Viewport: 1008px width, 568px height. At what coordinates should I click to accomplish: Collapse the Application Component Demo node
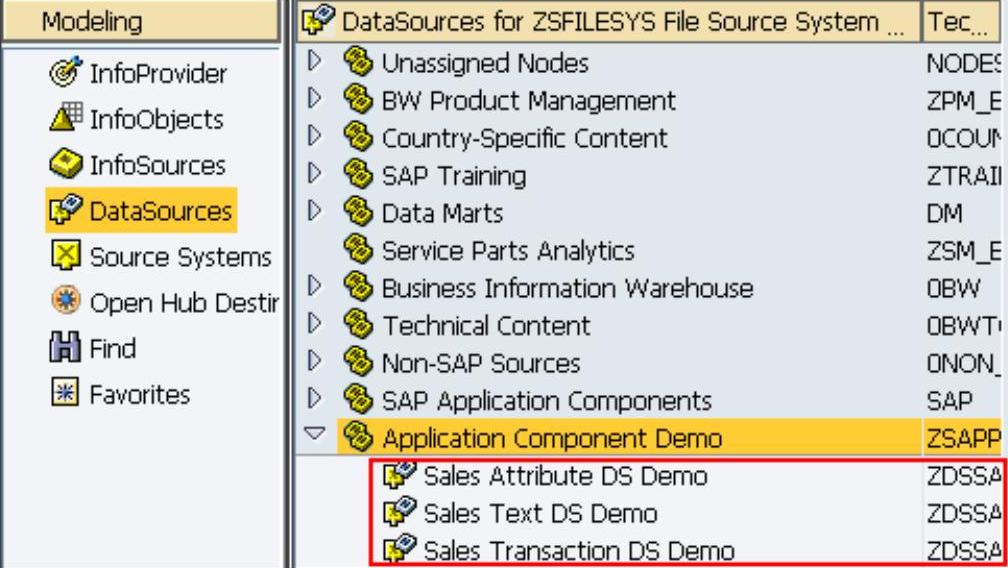[x=316, y=436]
